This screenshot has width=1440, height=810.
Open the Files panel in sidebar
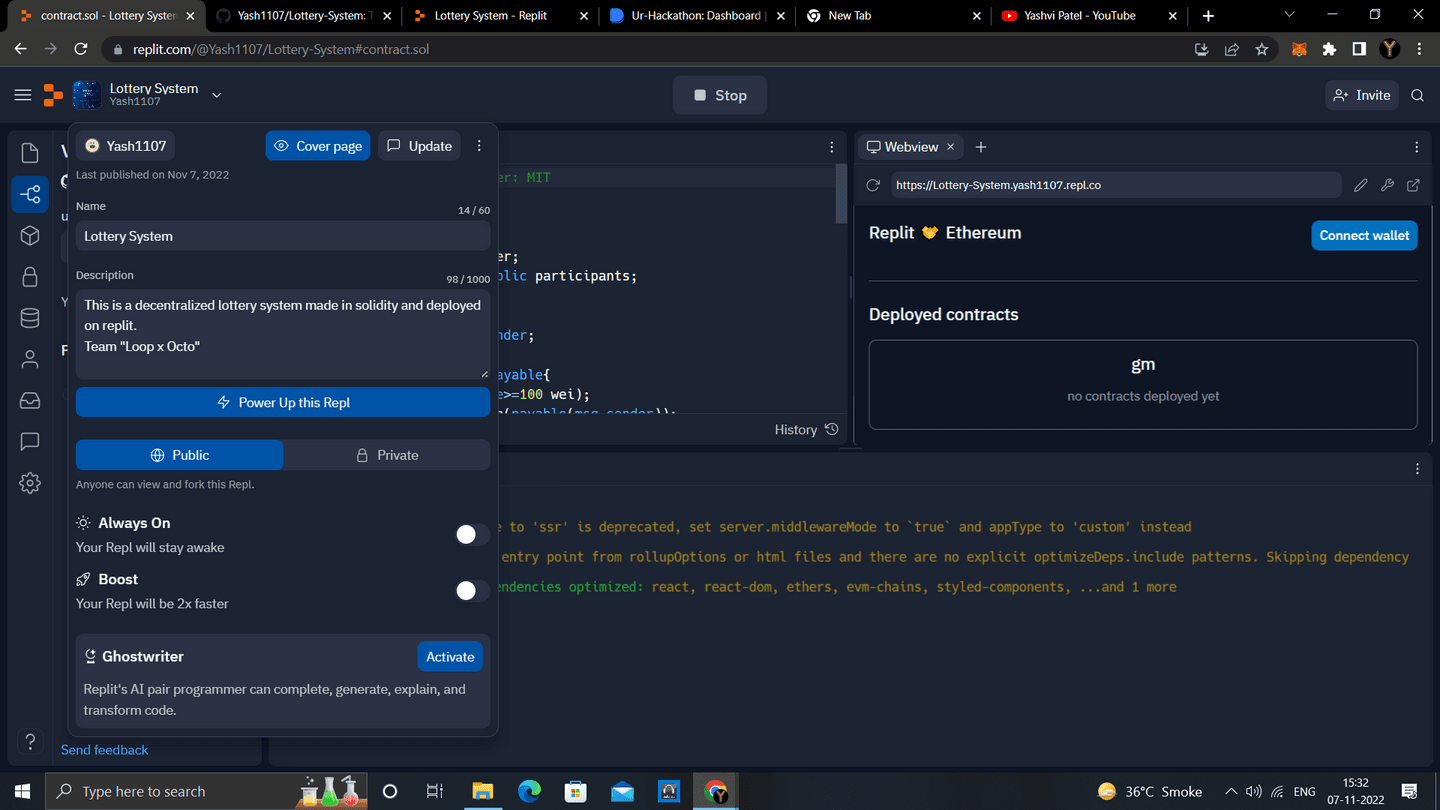(x=30, y=153)
